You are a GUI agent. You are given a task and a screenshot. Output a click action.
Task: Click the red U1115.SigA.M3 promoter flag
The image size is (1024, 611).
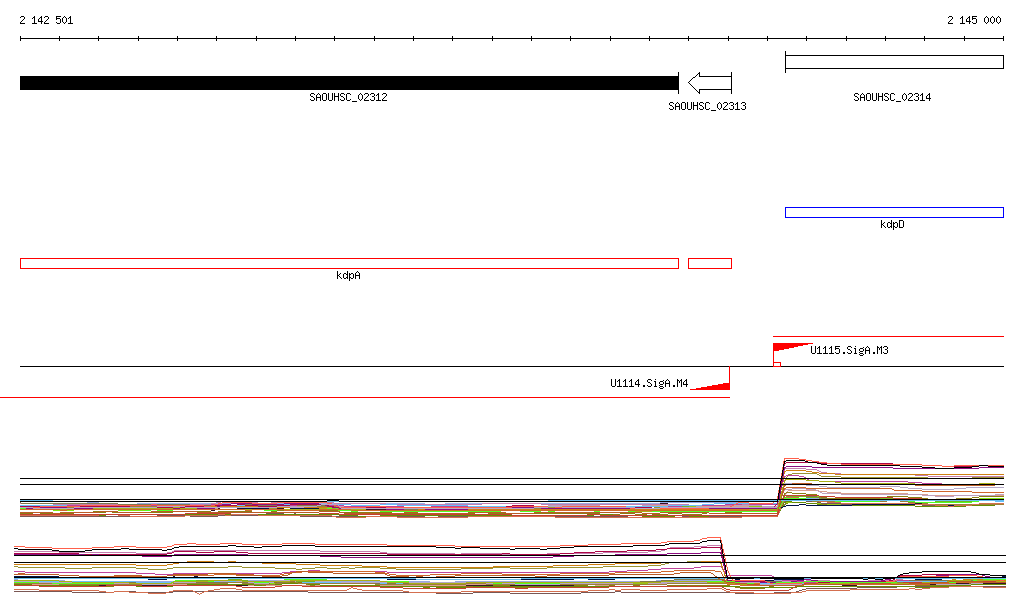(x=787, y=348)
